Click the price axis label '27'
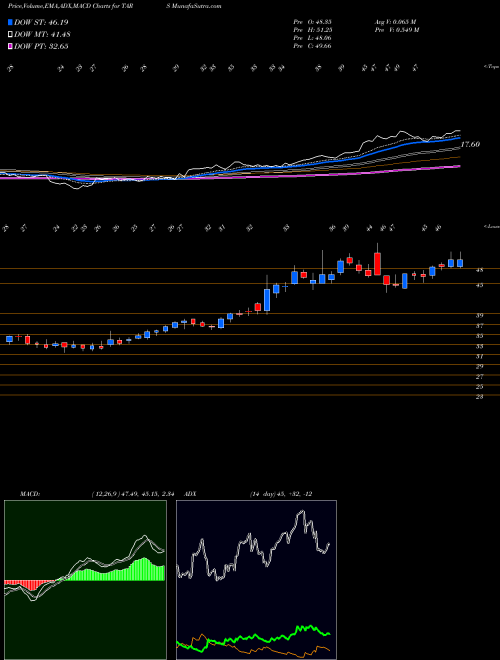500x660 pixels. 479,377
